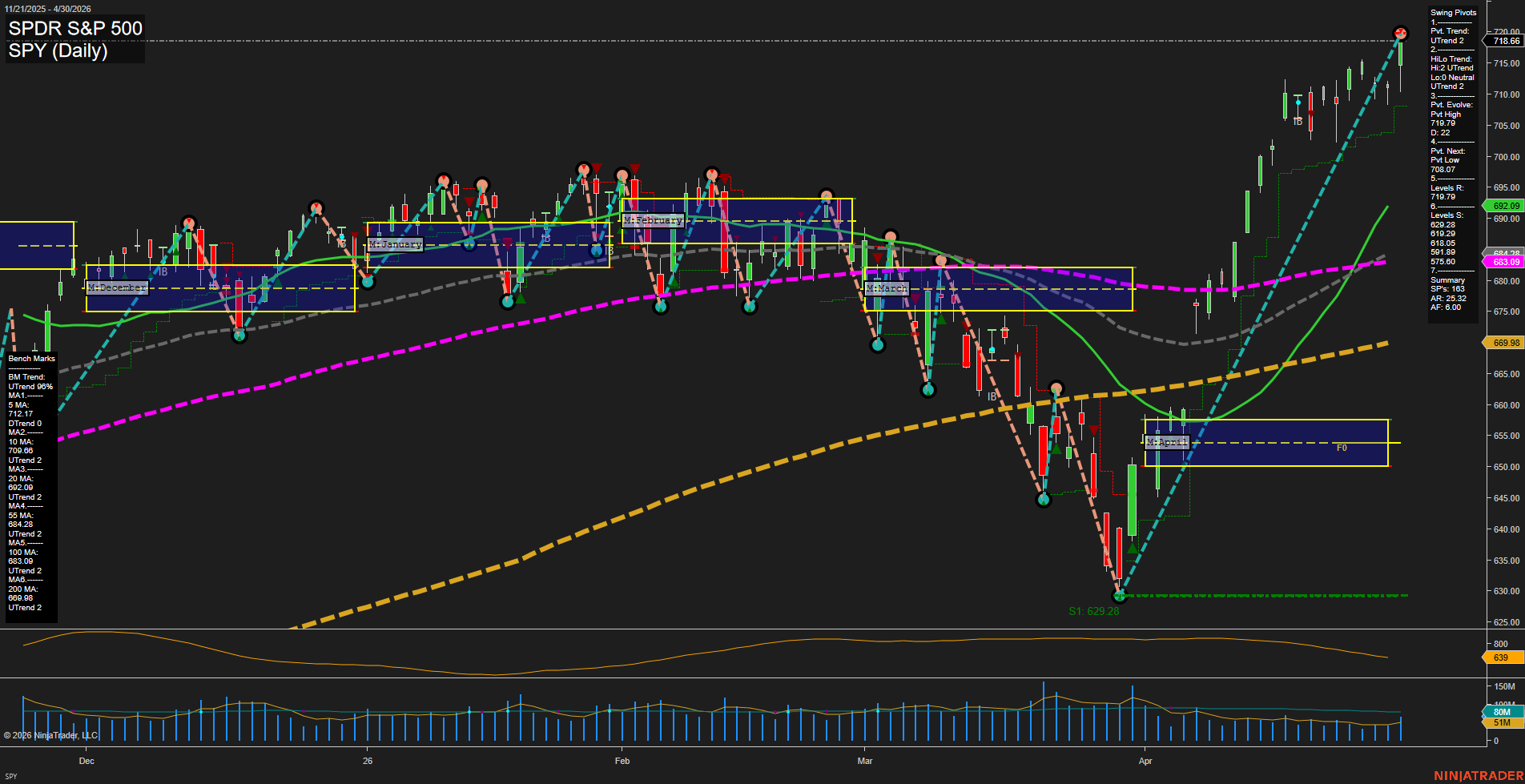The height and width of the screenshot is (784, 1525).
Task: Select the swing low pivot marker at 629.28
Action: 1120,595
